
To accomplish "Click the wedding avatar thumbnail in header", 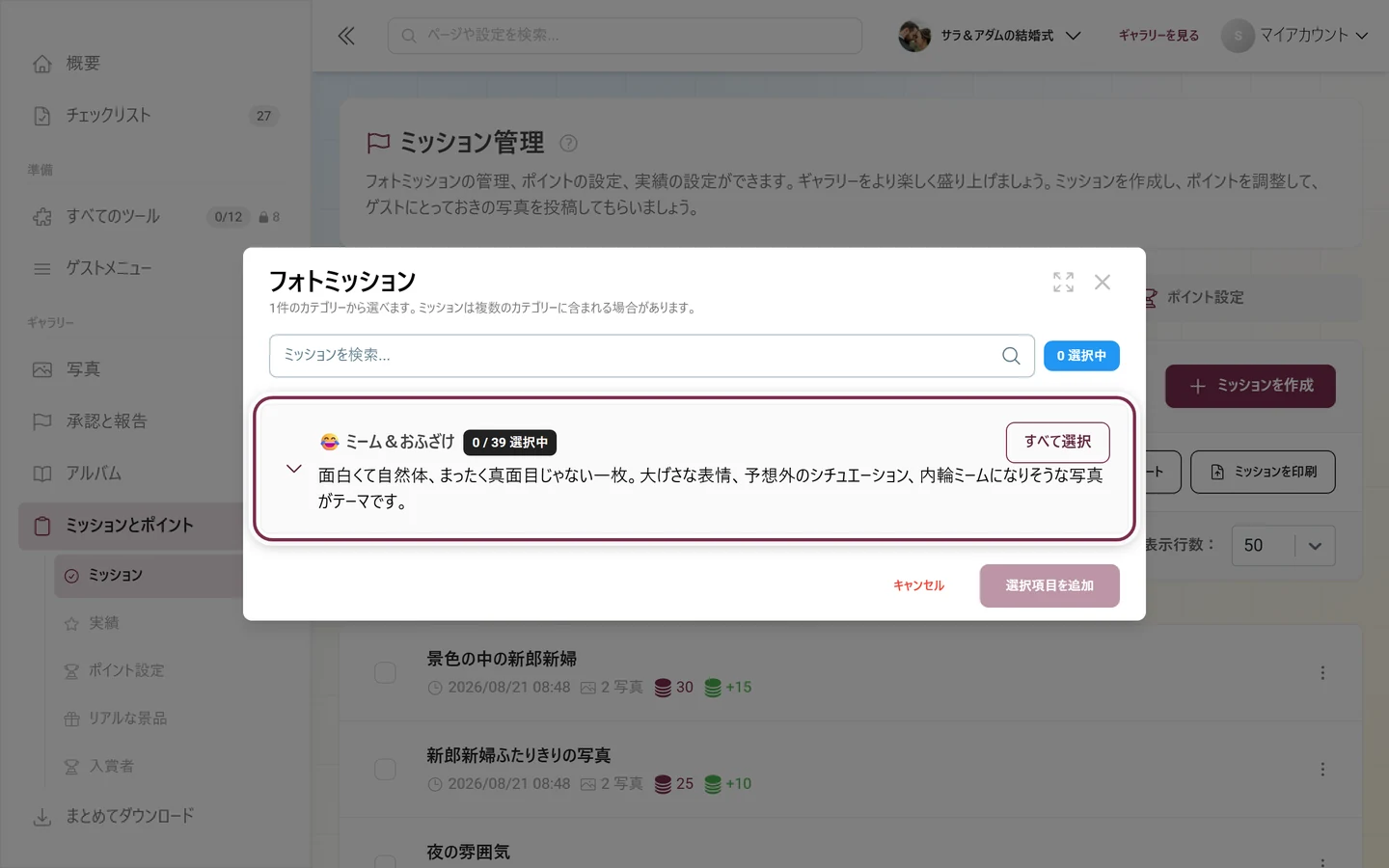I will 914,36.
